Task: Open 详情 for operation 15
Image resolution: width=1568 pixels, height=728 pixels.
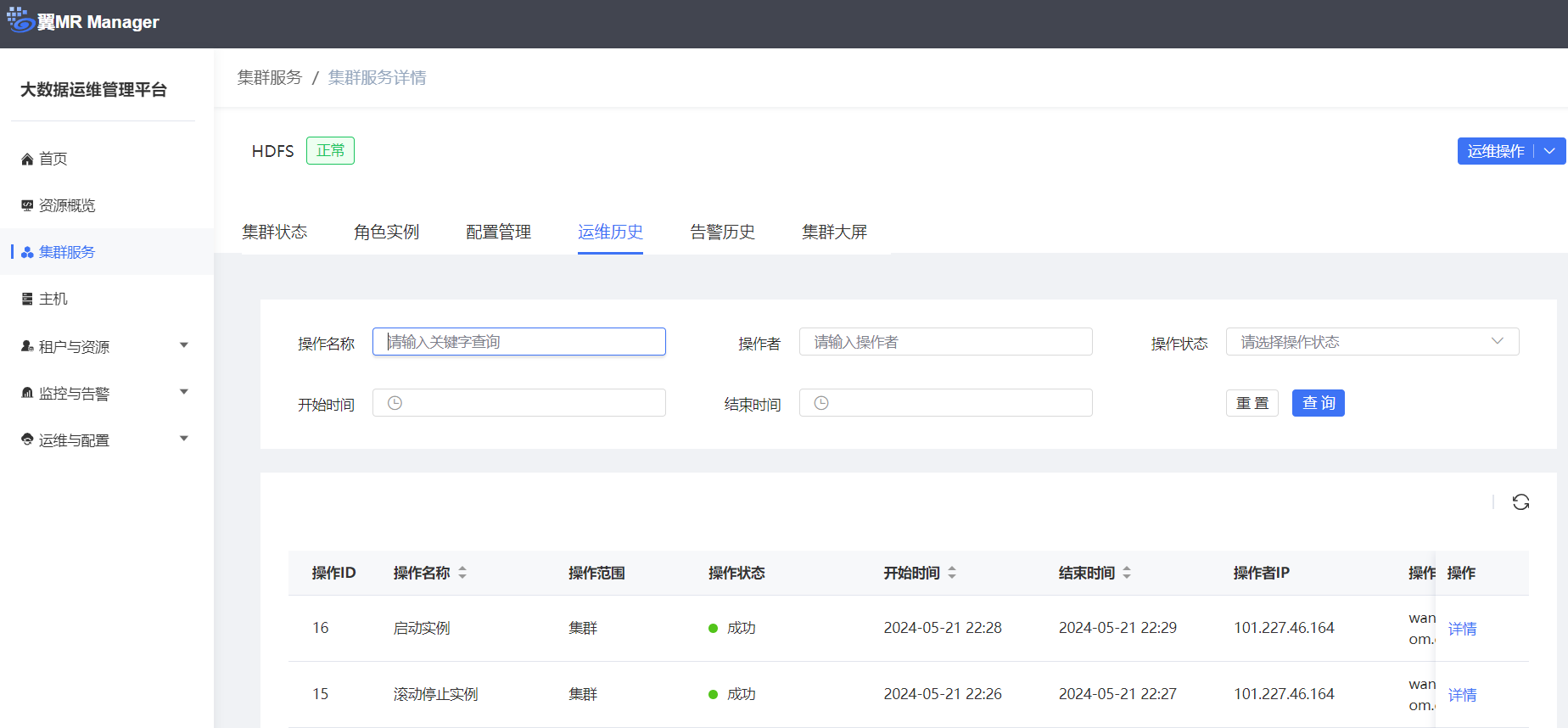Action: [x=1462, y=695]
